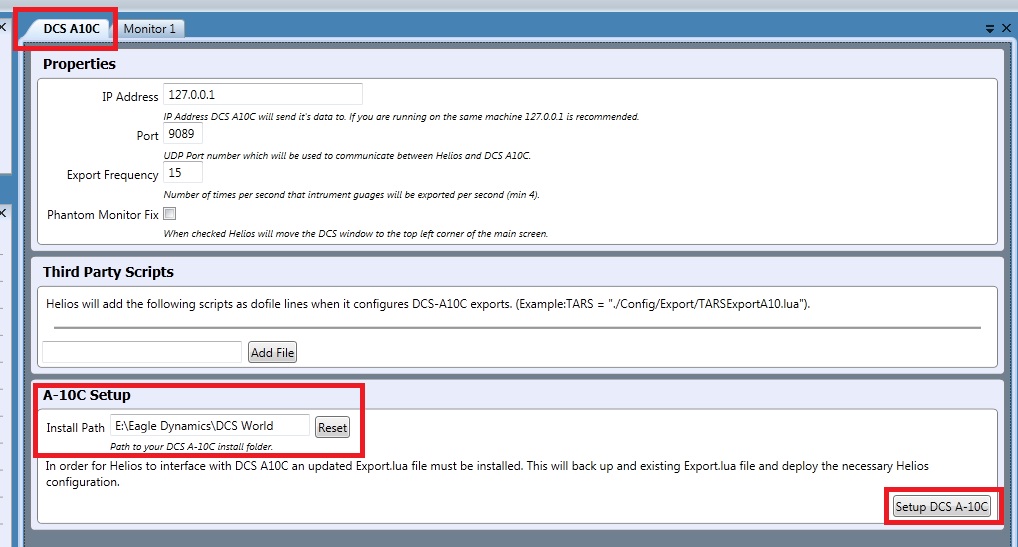This screenshot has width=1018, height=547.
Task: Edit the Install Path field
Action: coord(210,426)
